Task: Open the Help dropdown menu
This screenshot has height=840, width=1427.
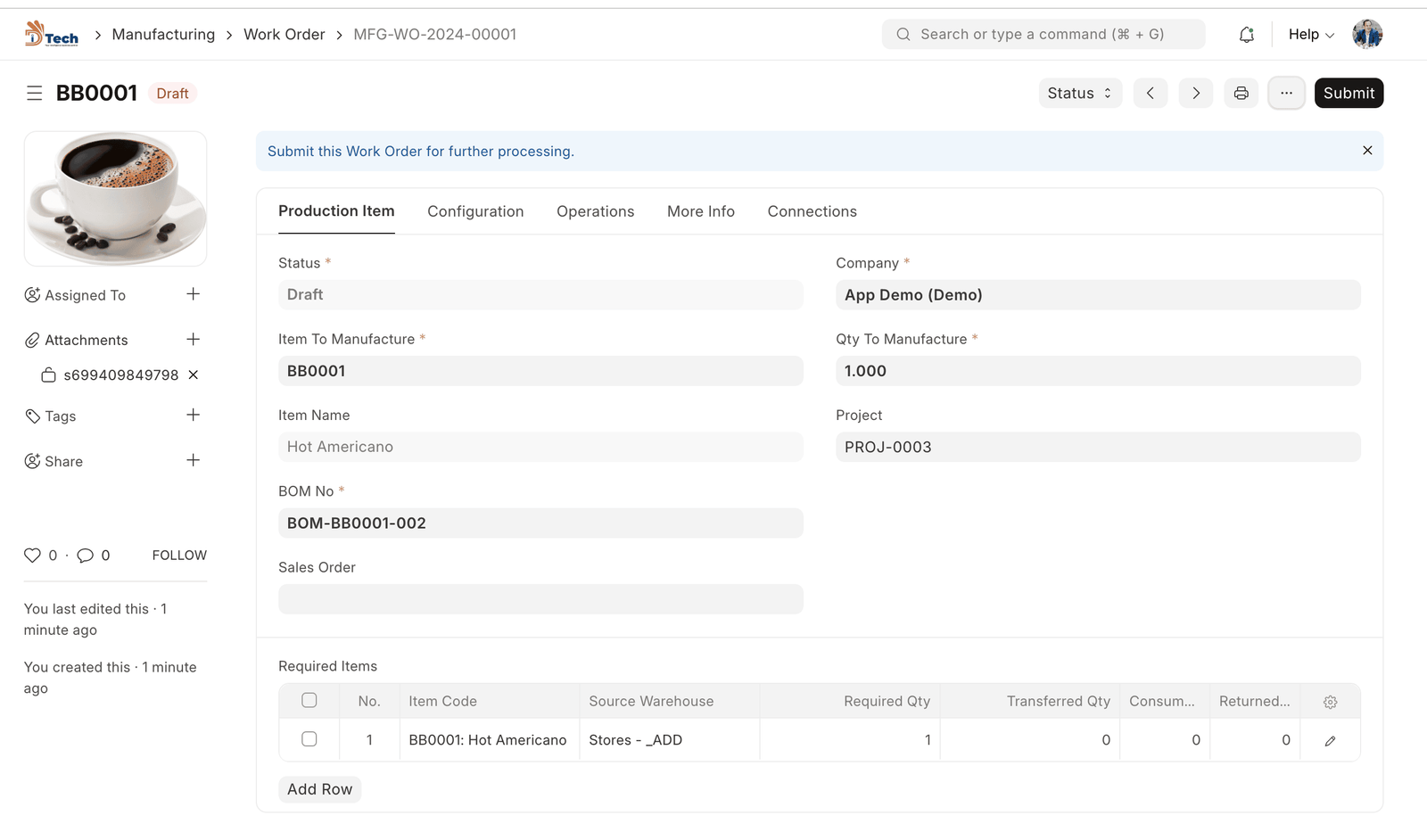Action: pyautogui.click(x=1310, y=35)
